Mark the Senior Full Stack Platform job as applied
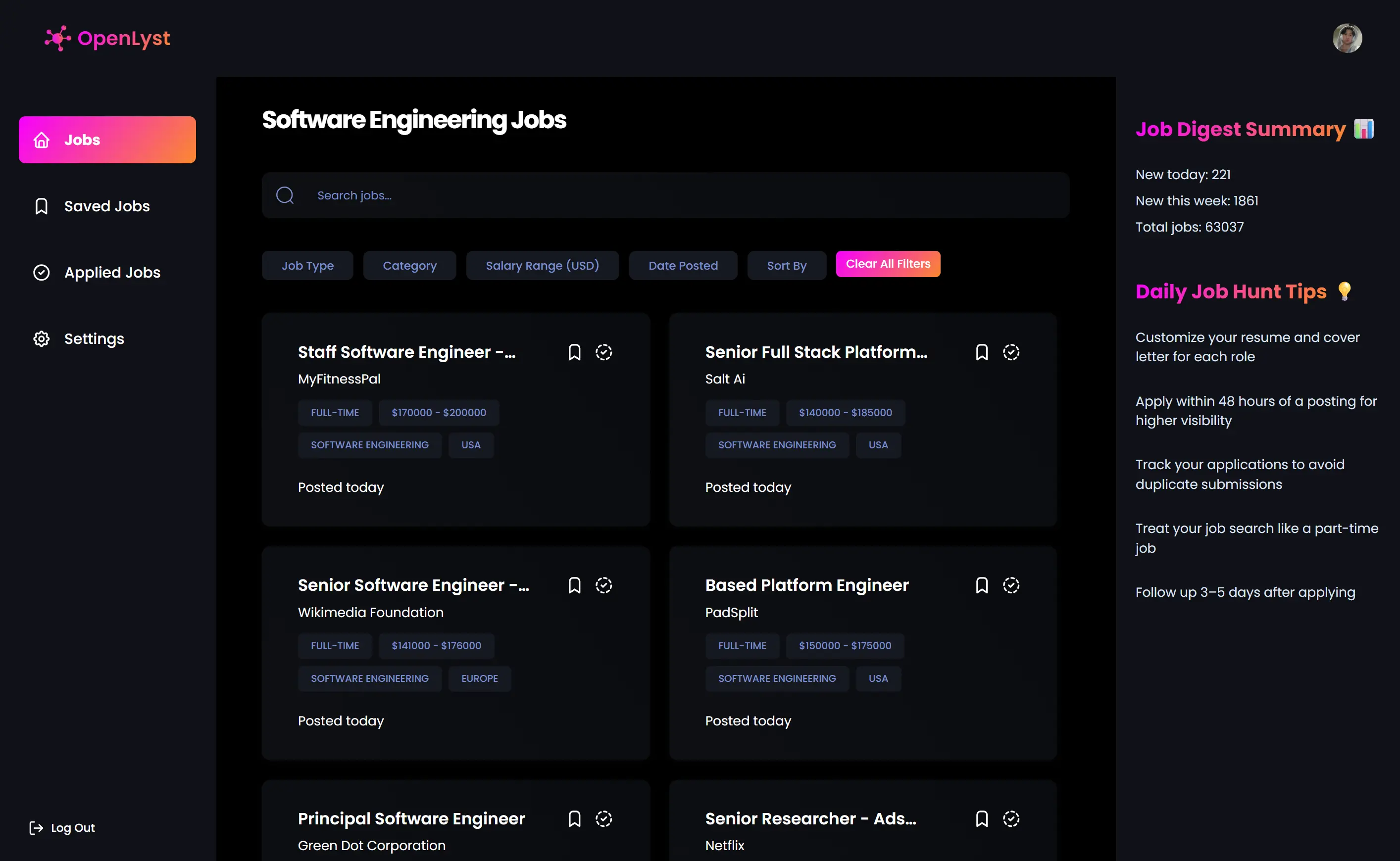Image resolution: width=1400 pixels, height=861 pixels. (x=1010, y=352)
